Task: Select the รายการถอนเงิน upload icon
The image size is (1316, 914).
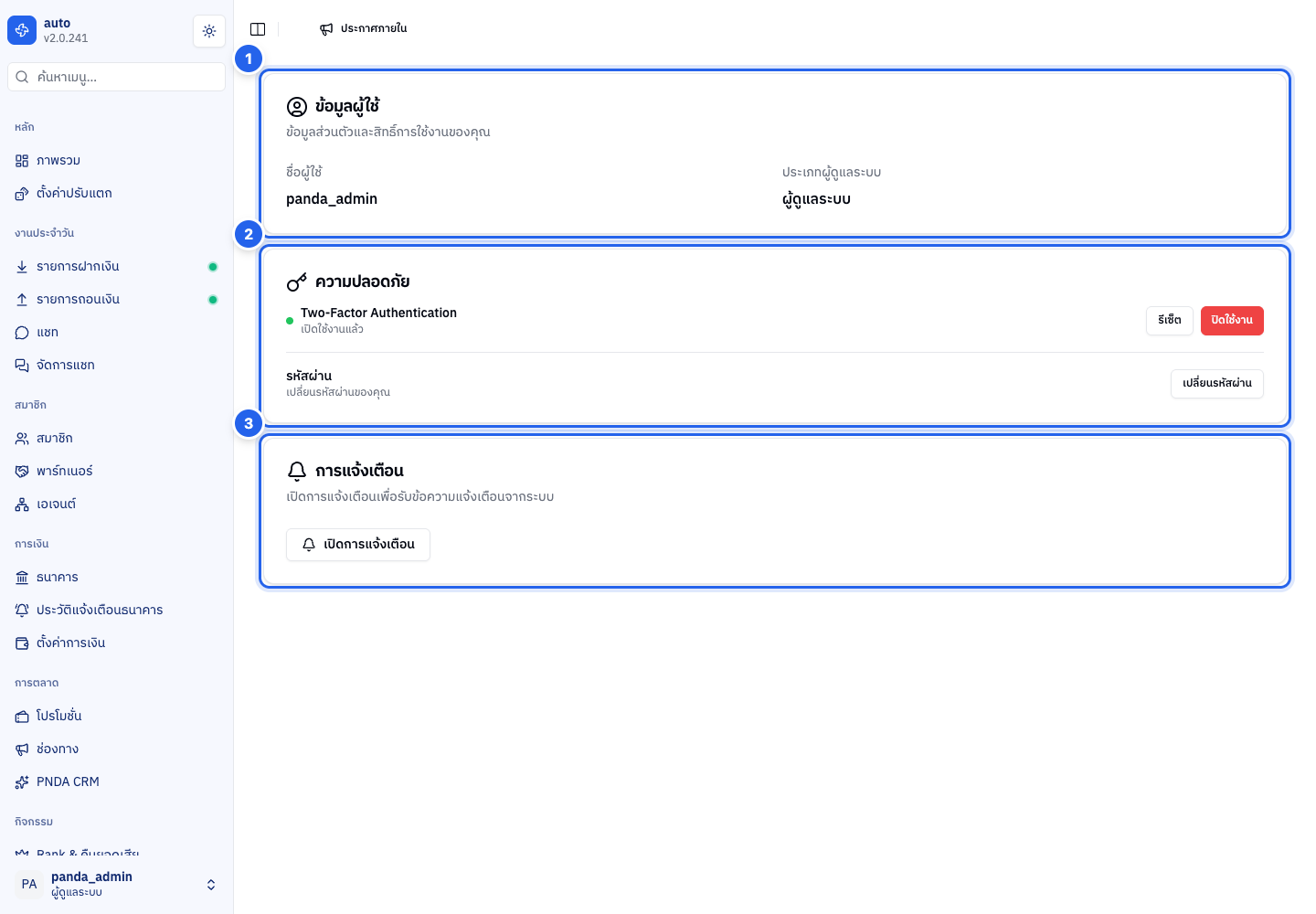Action: [22, 300]
